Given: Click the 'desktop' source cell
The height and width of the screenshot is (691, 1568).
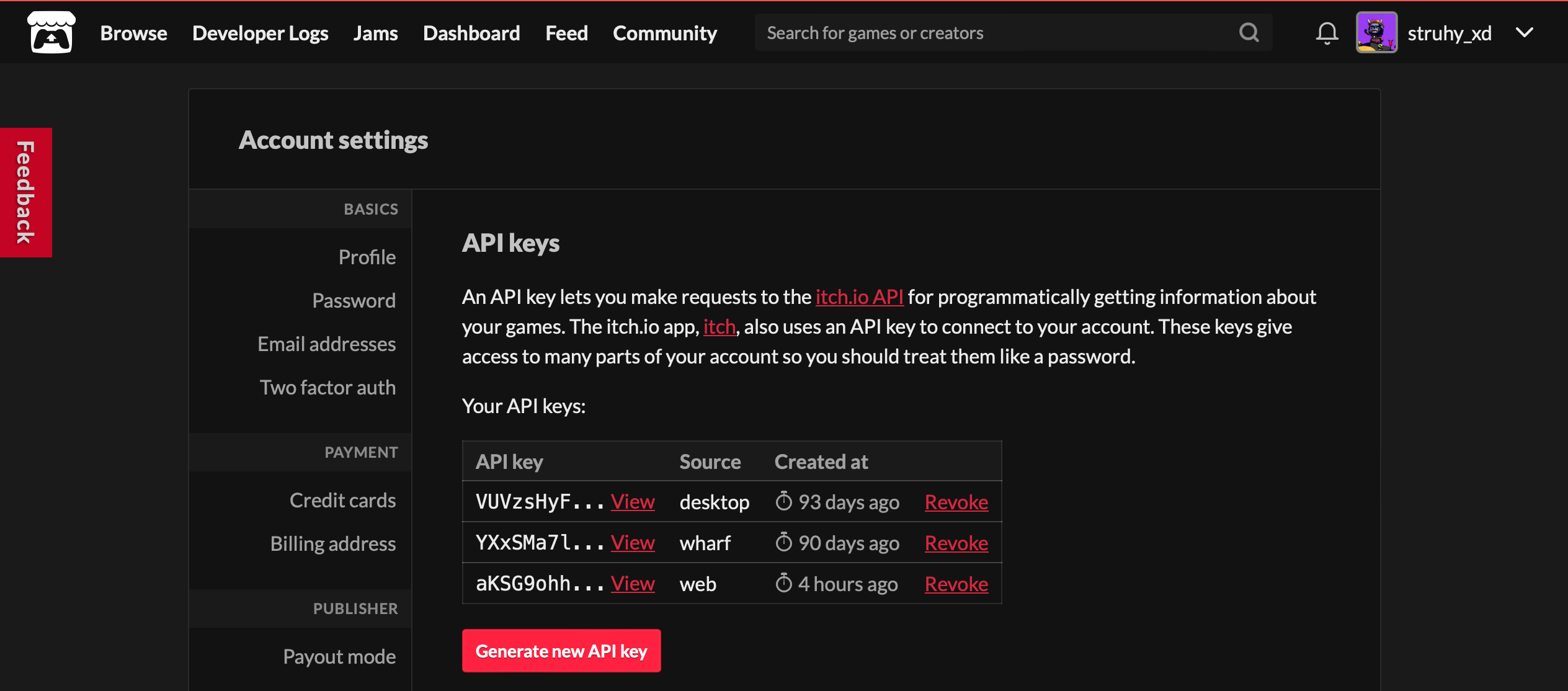Looking at the screenshot, I should (x=715, y=502).
